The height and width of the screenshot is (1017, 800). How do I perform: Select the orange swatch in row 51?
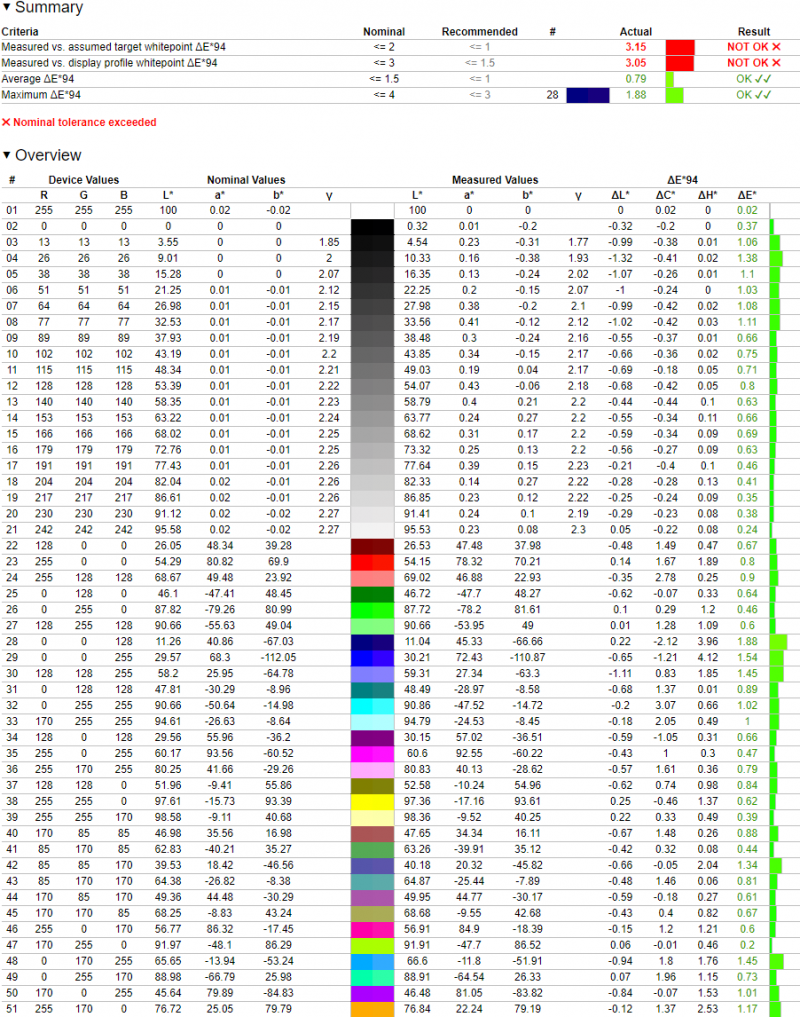click(372, 1009)
